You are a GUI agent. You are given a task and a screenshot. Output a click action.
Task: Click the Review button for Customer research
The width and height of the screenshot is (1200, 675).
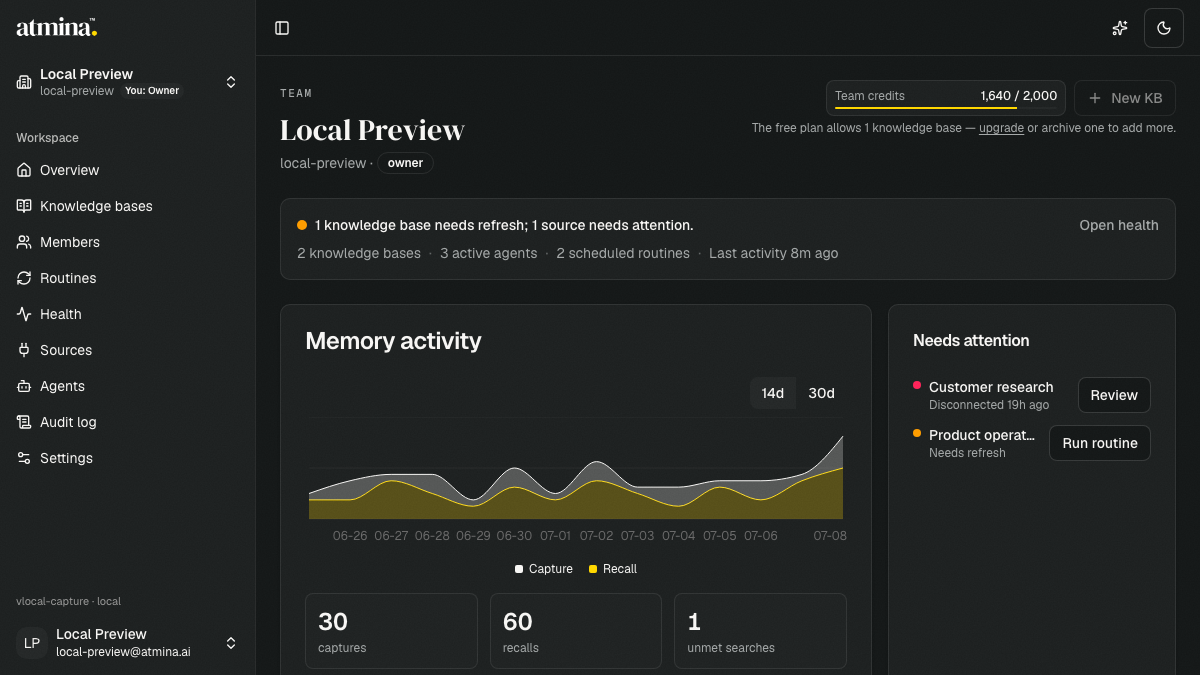pyautogui.click(x=1114, y=395)
